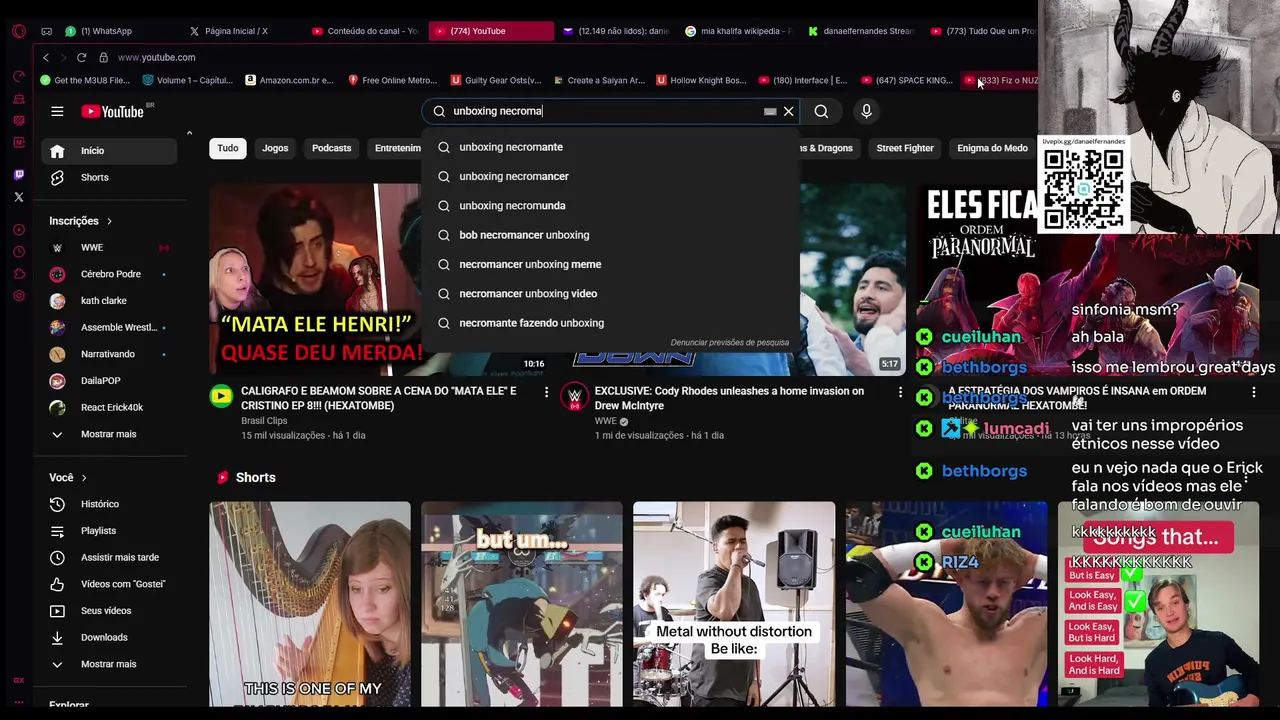Select suggestion 'unboxing necromante'
Image resolution: width=1280 pixels, height=720 pixels.
tap(611, 147)
